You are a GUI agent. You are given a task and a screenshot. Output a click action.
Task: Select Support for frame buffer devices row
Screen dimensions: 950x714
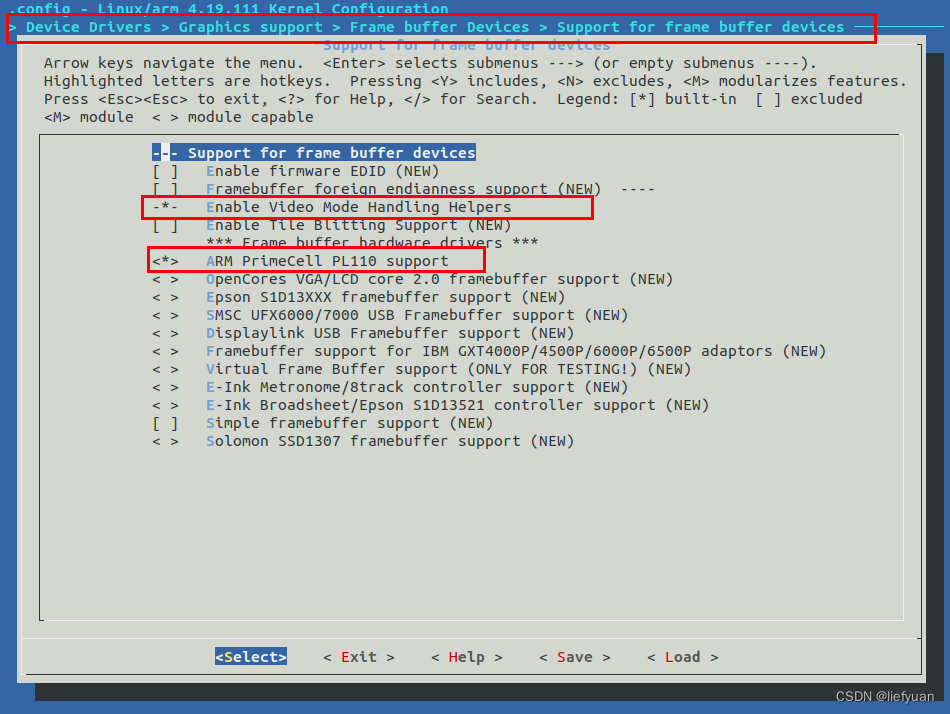(314, 153)
